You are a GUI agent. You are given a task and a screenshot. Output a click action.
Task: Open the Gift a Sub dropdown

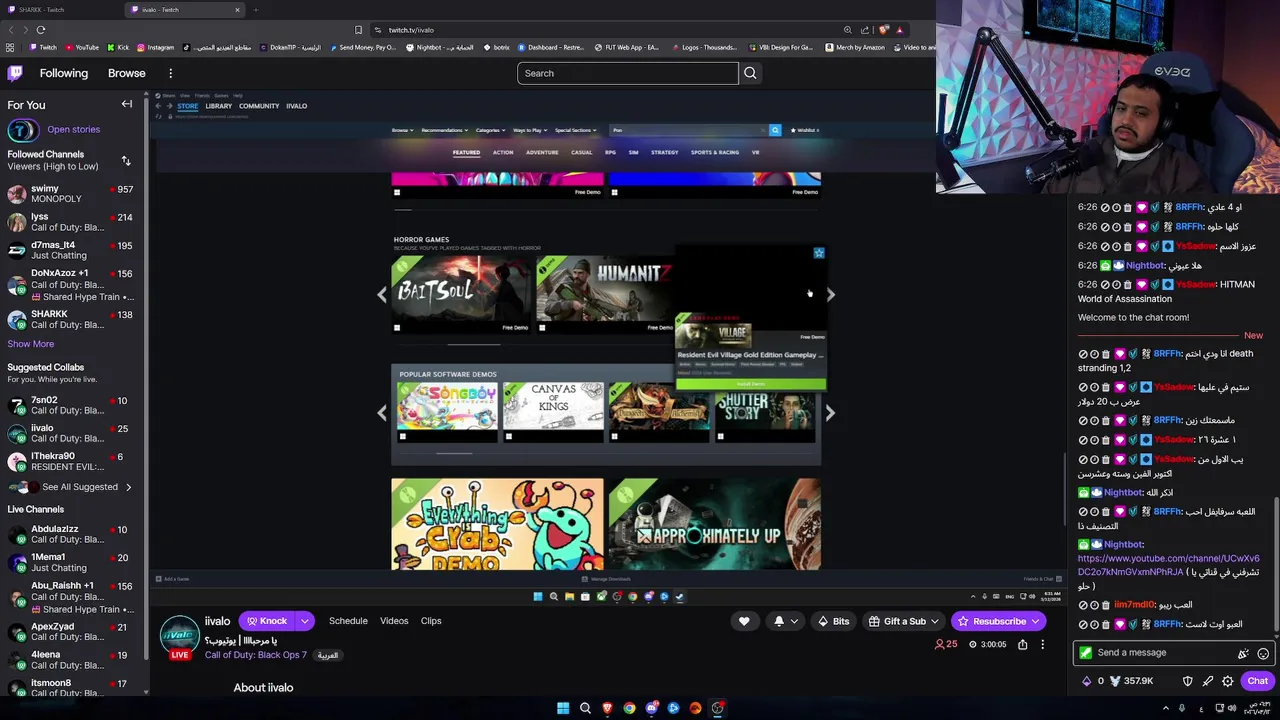coord(935,621)
